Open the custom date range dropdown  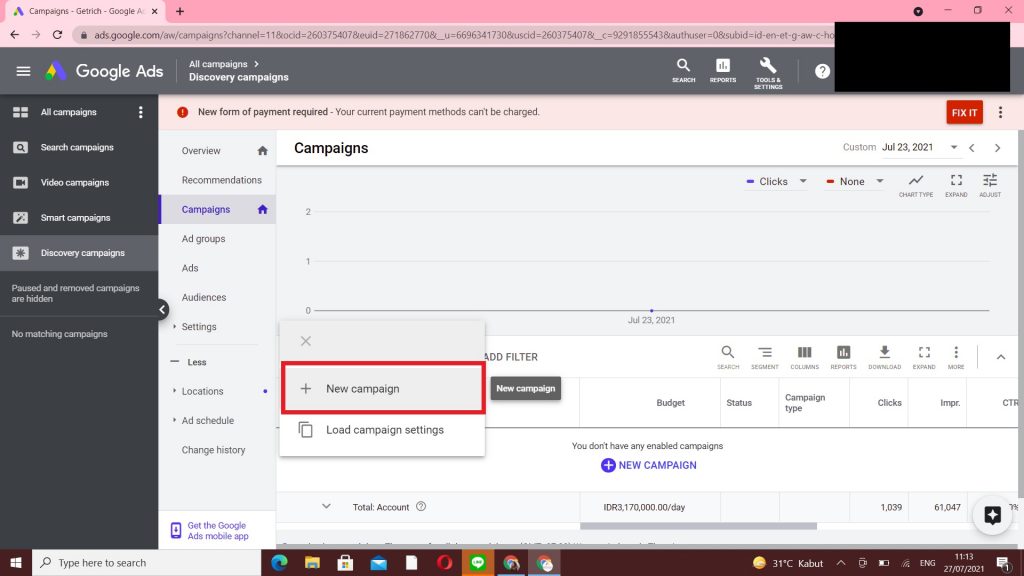(954, 148)
